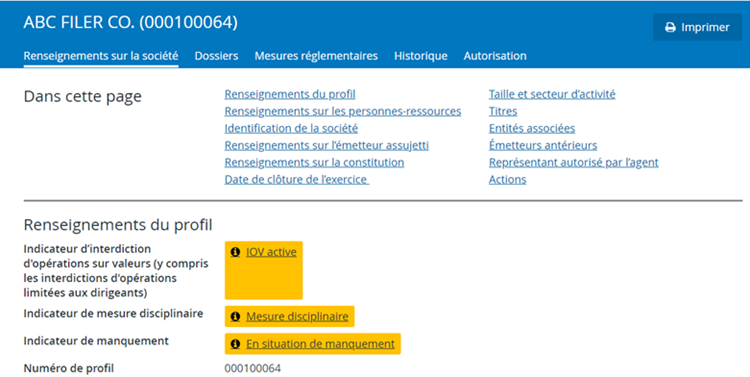Screen dimensions: 750x377
Task: Click the Indicateur d'interdiction d'opérations label
Action: (116, 271)
